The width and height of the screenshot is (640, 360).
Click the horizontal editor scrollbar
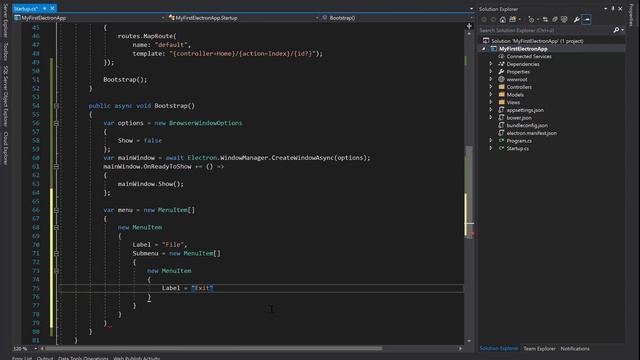click(214, 349)
